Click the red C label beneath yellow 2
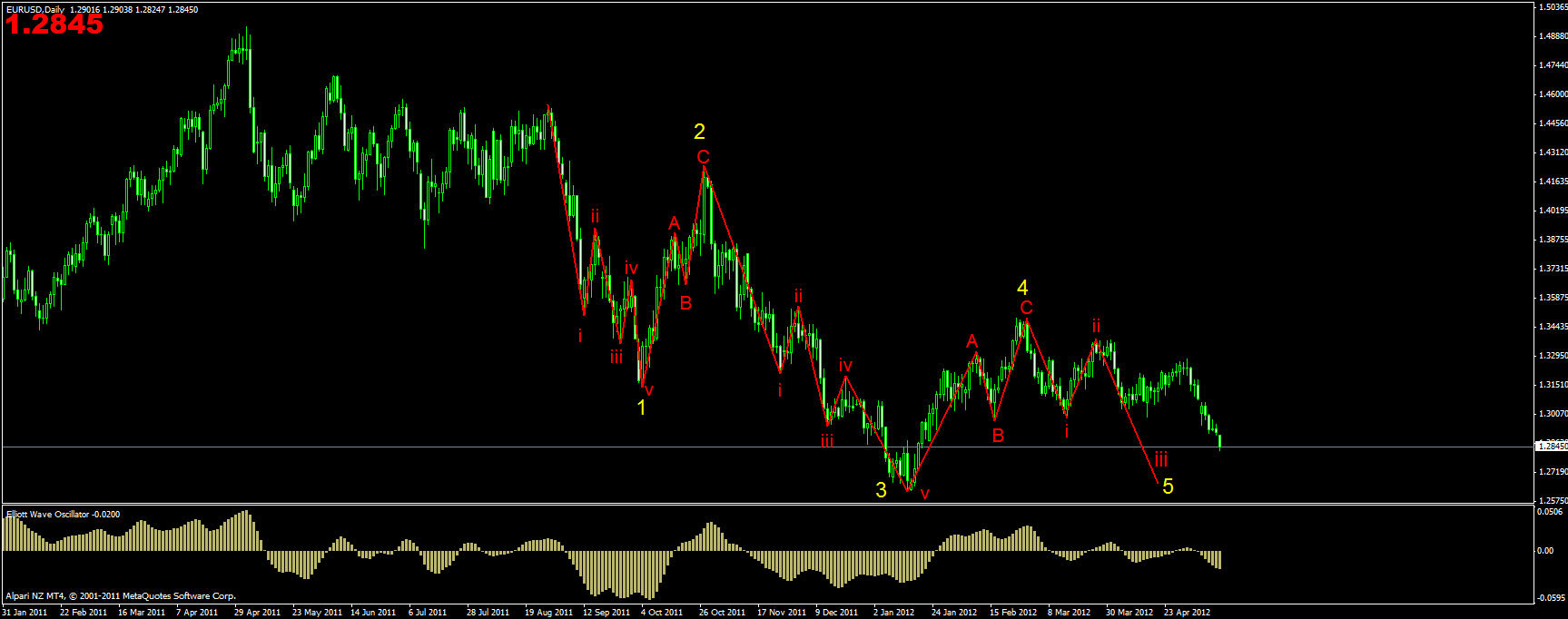Screen dimensions: 1568x619 [x=704, y=157]
